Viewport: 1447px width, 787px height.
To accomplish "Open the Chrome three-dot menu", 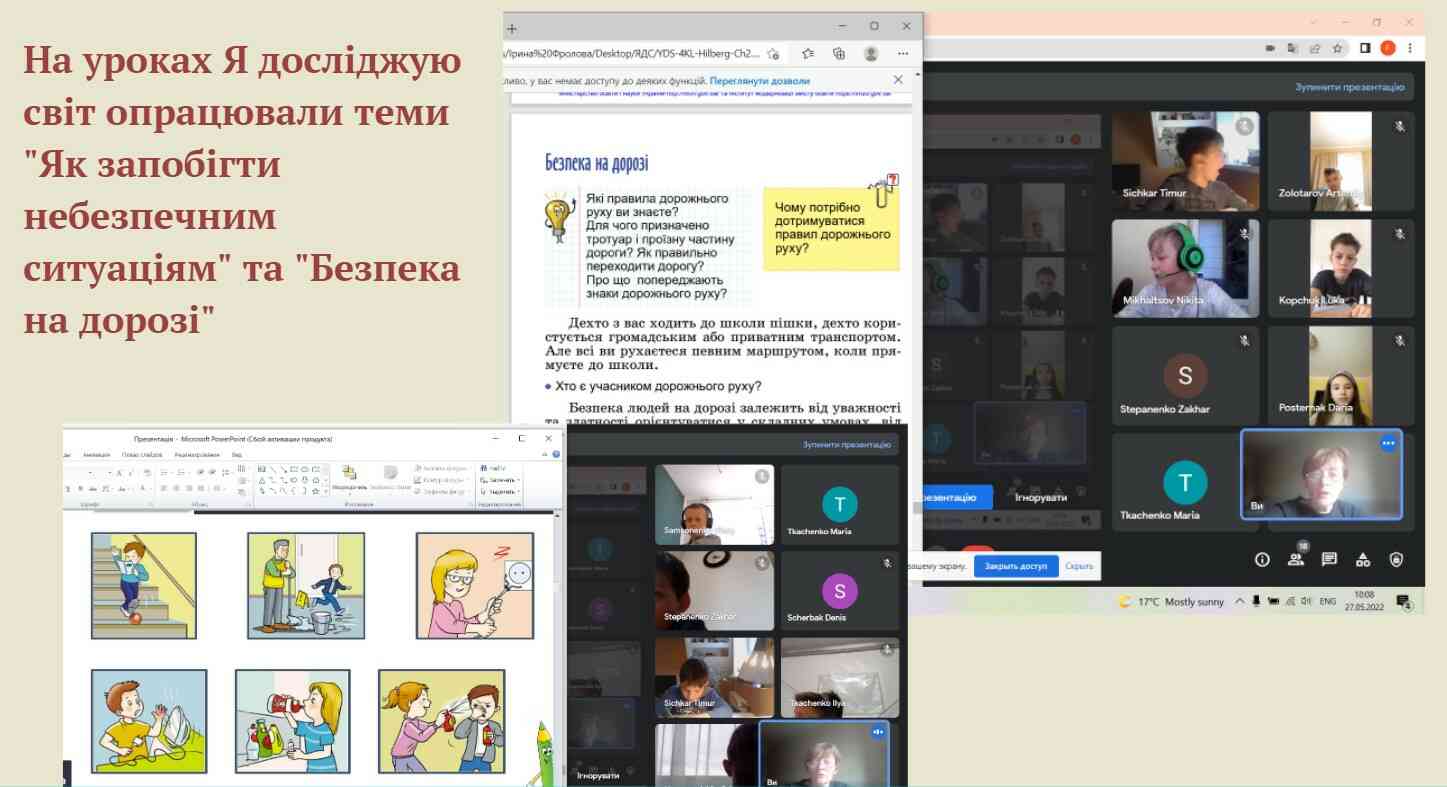I will click(x=1410, y=48).
